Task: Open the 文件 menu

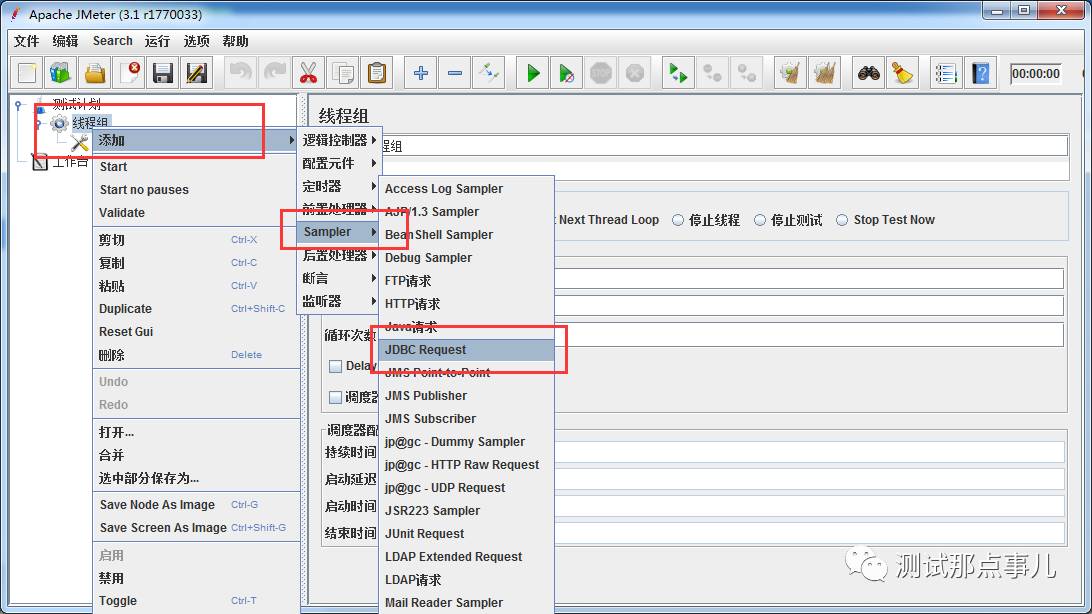Action: 26,41
